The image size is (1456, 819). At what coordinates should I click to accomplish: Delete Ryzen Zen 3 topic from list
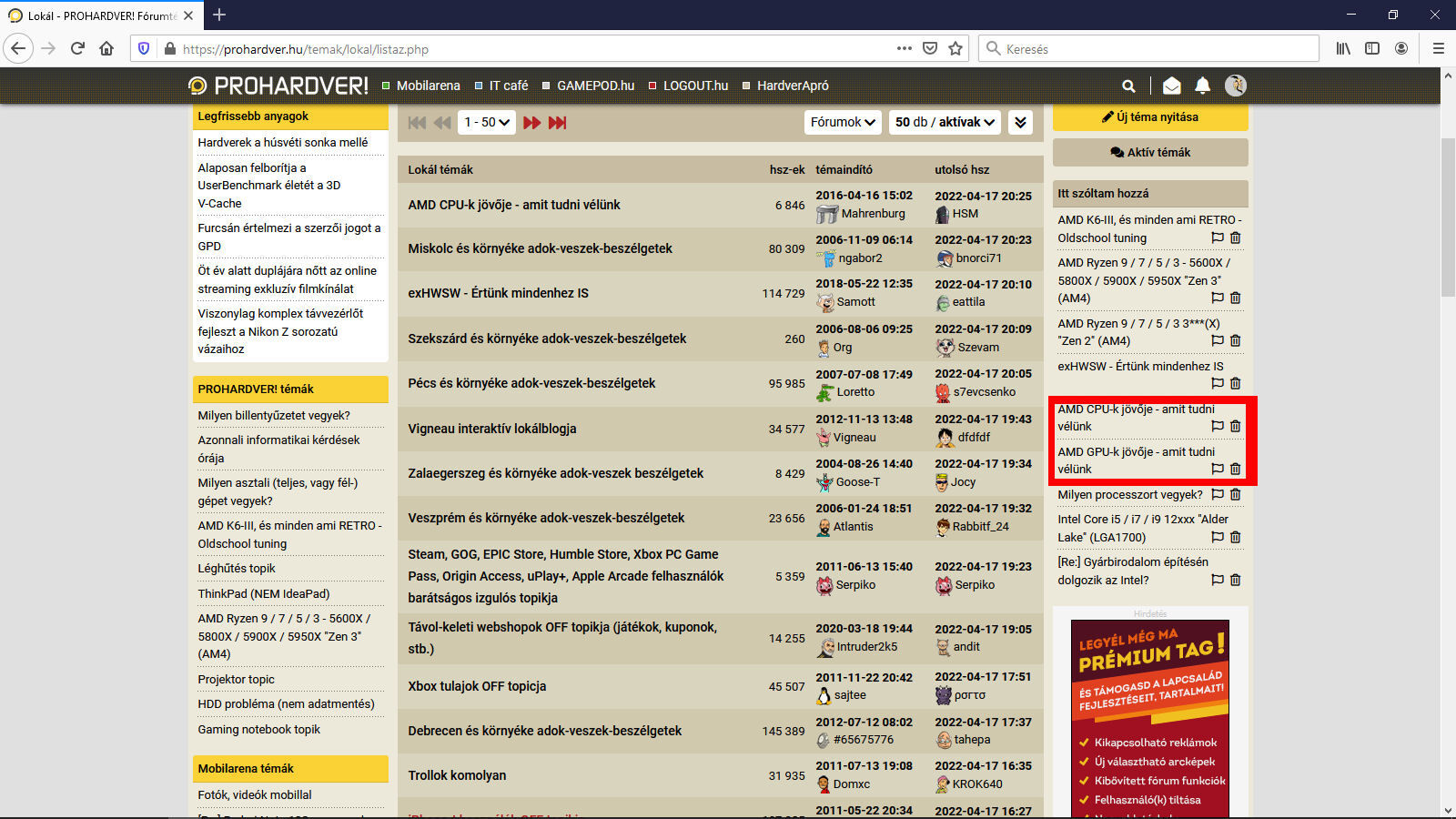[1236, 298]
